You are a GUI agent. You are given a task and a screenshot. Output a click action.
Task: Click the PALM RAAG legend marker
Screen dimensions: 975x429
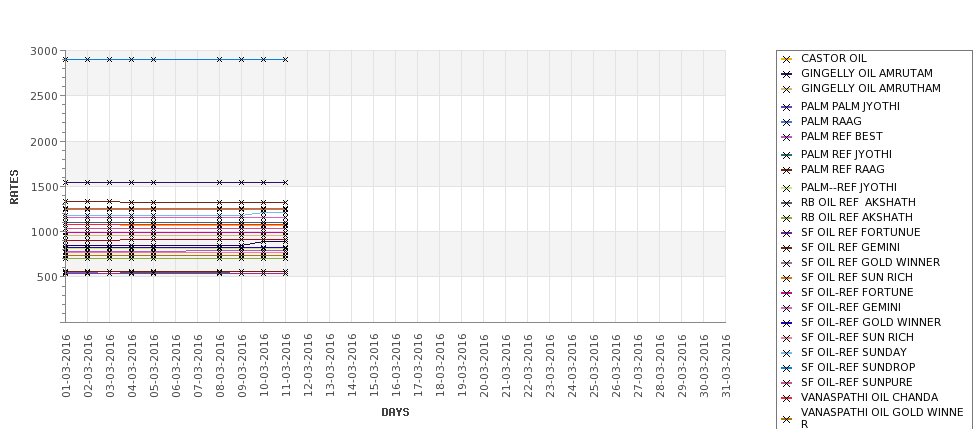click(787, 122)
